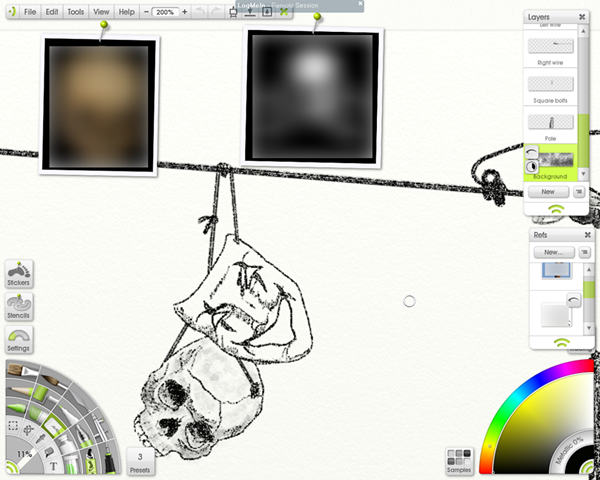Image resolution: width=600 pixels, height=480 pixels.
Task: Select the eyedropper color sampler tool
Action: 41,438
